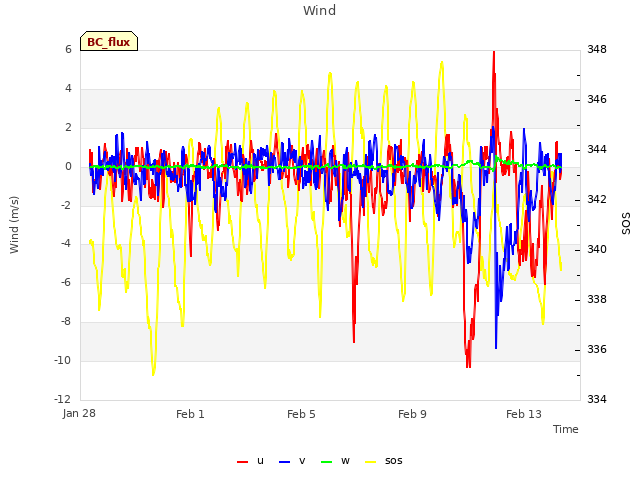Click the 336 right axis value

(597, 349)
